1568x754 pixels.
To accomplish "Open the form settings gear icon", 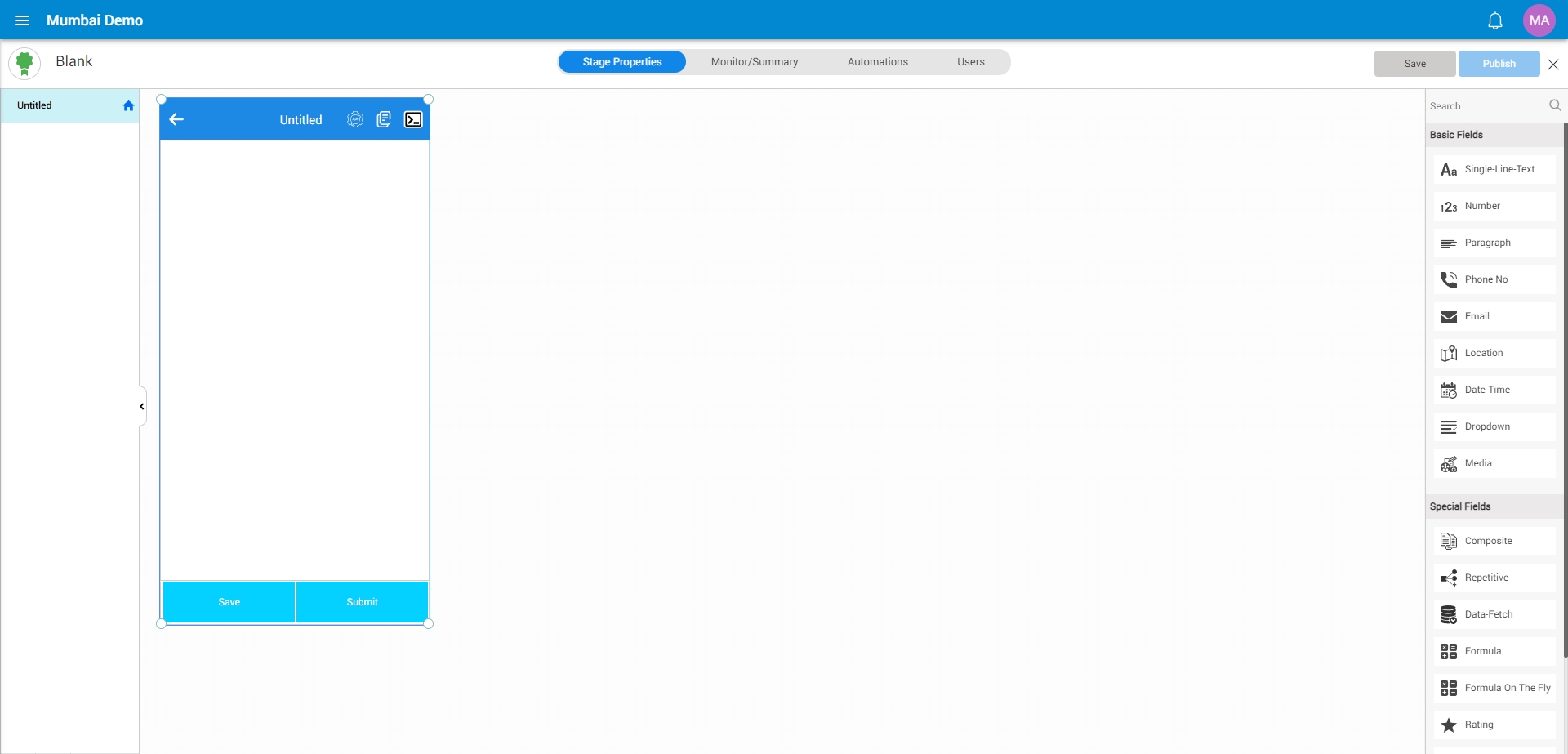I will coord(355,120).
